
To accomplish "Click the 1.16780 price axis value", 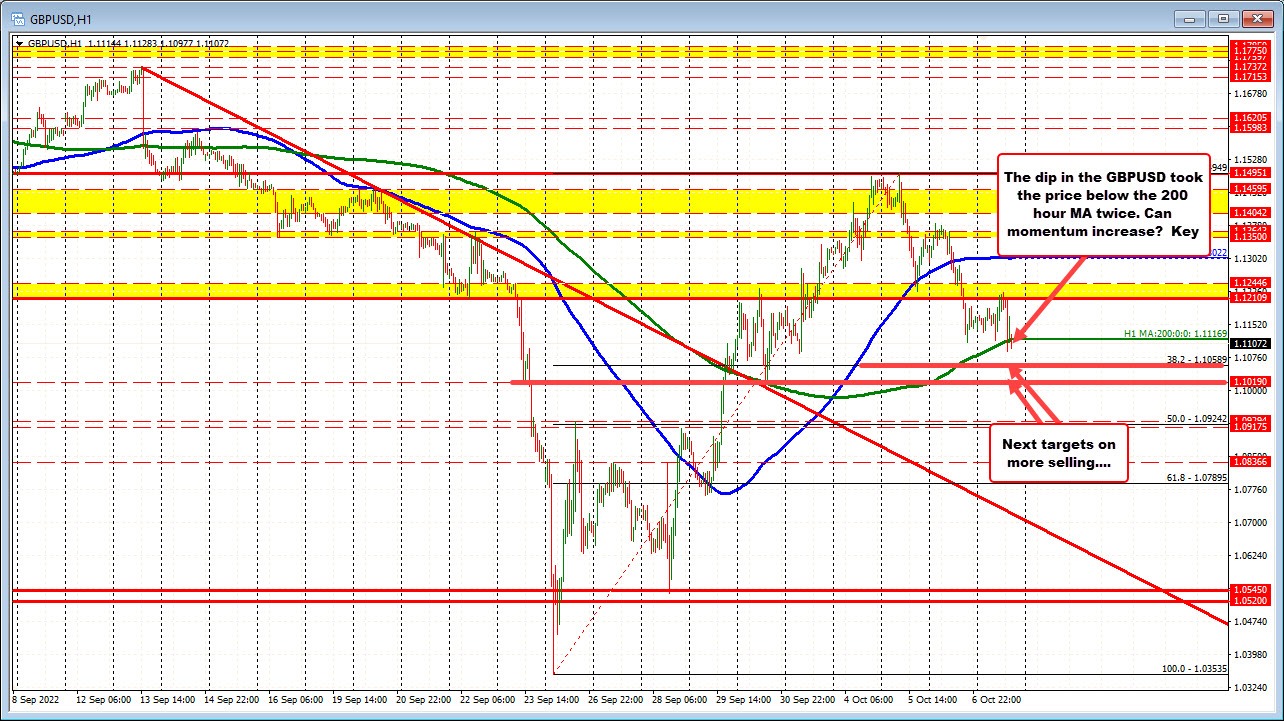I will 1250,94.
